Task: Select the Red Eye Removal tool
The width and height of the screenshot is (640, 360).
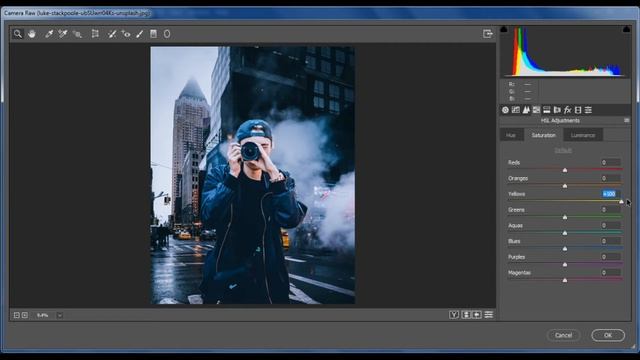Action: [126, 34]
